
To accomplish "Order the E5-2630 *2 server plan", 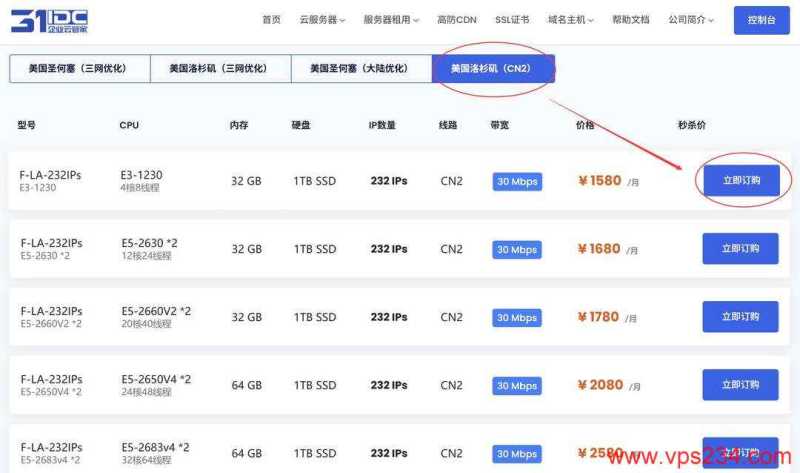I will pos(740,249).
